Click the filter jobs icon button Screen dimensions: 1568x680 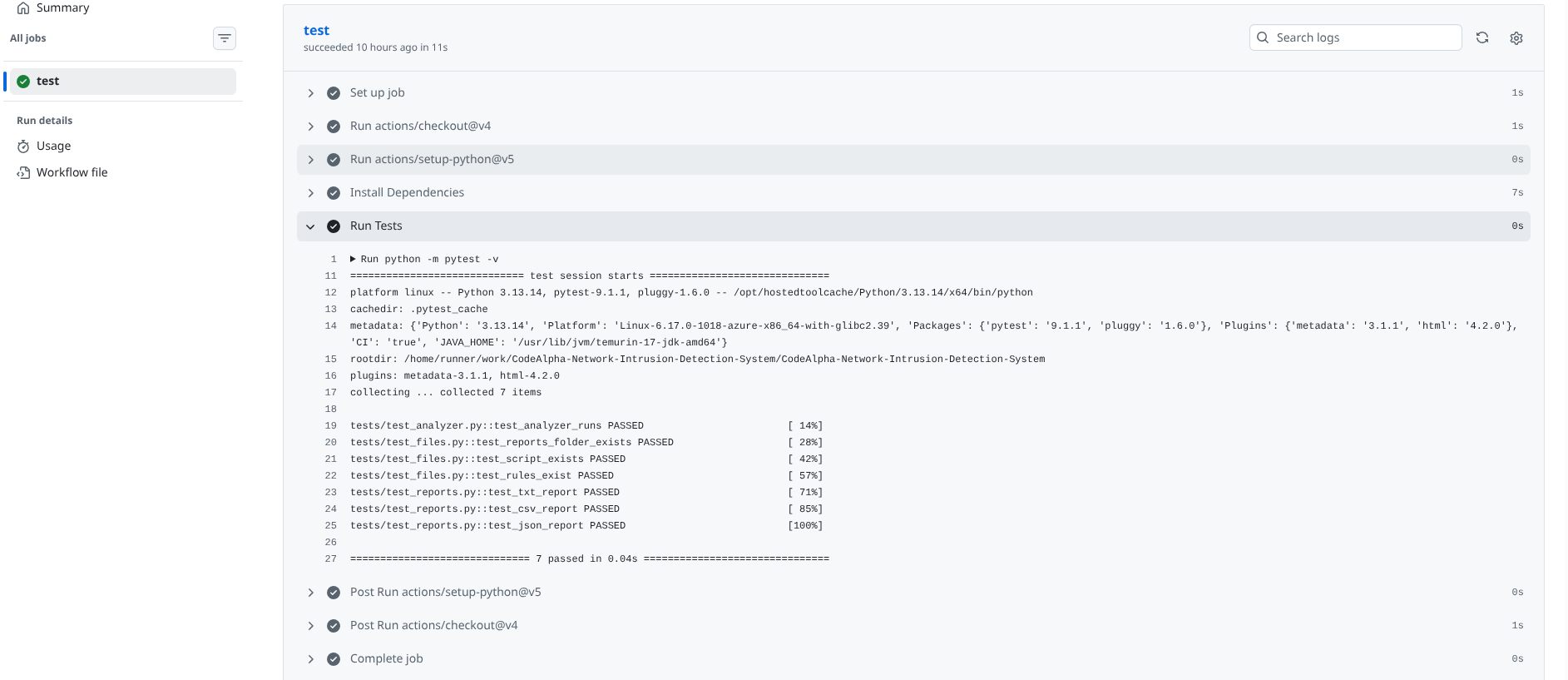tap(225, 38)
